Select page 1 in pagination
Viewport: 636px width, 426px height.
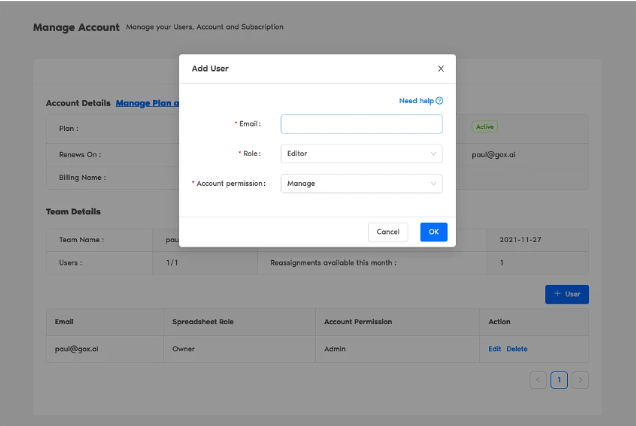click(559, 380)
